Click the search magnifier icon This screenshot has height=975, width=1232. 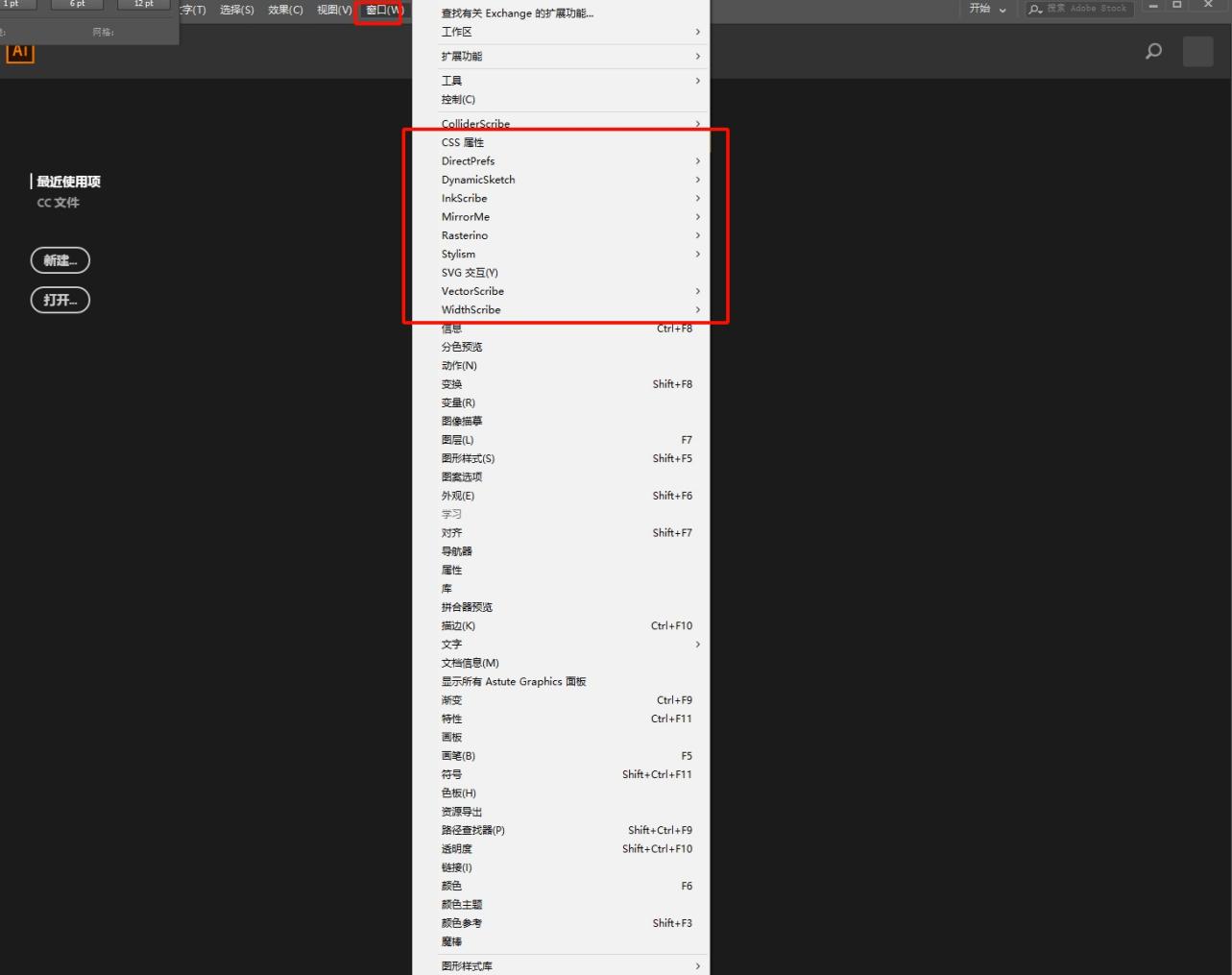tap(1153, 51)
